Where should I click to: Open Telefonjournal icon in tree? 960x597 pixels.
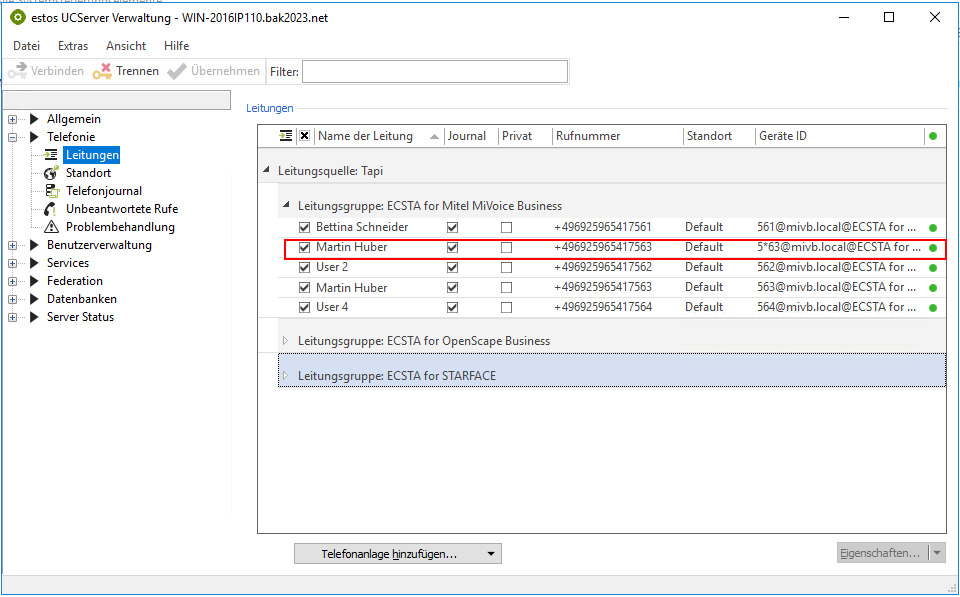(51, 191)
